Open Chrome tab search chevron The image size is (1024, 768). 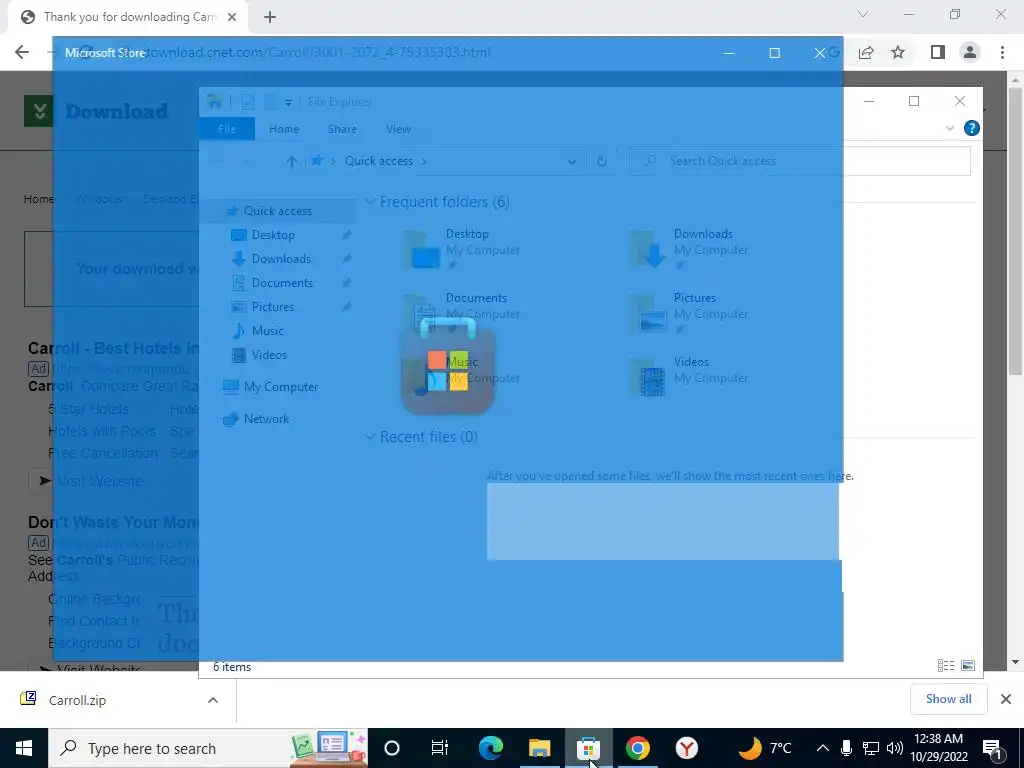pyautogui.click(x=863, y=14)
